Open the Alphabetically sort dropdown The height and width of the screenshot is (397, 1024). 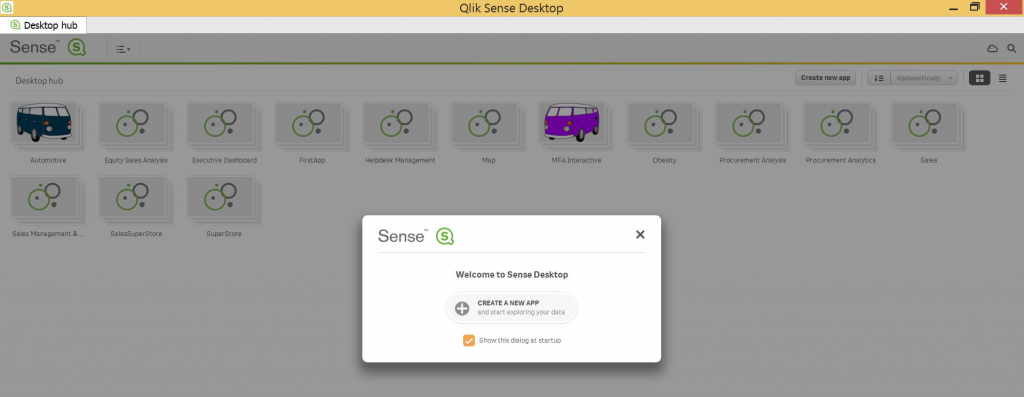coord(924,78)
